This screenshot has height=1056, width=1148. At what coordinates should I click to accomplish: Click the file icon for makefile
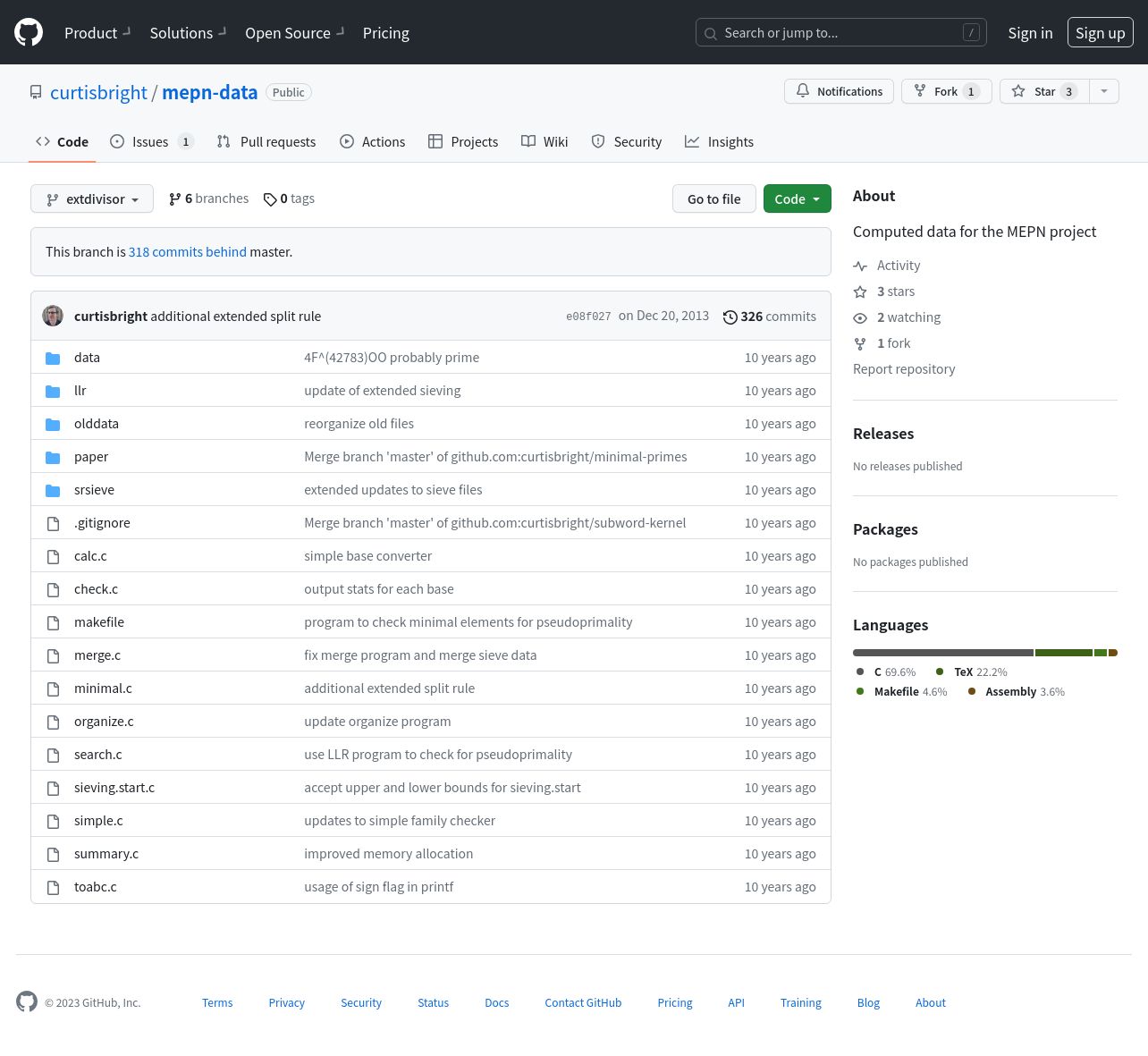coord(53,622)
